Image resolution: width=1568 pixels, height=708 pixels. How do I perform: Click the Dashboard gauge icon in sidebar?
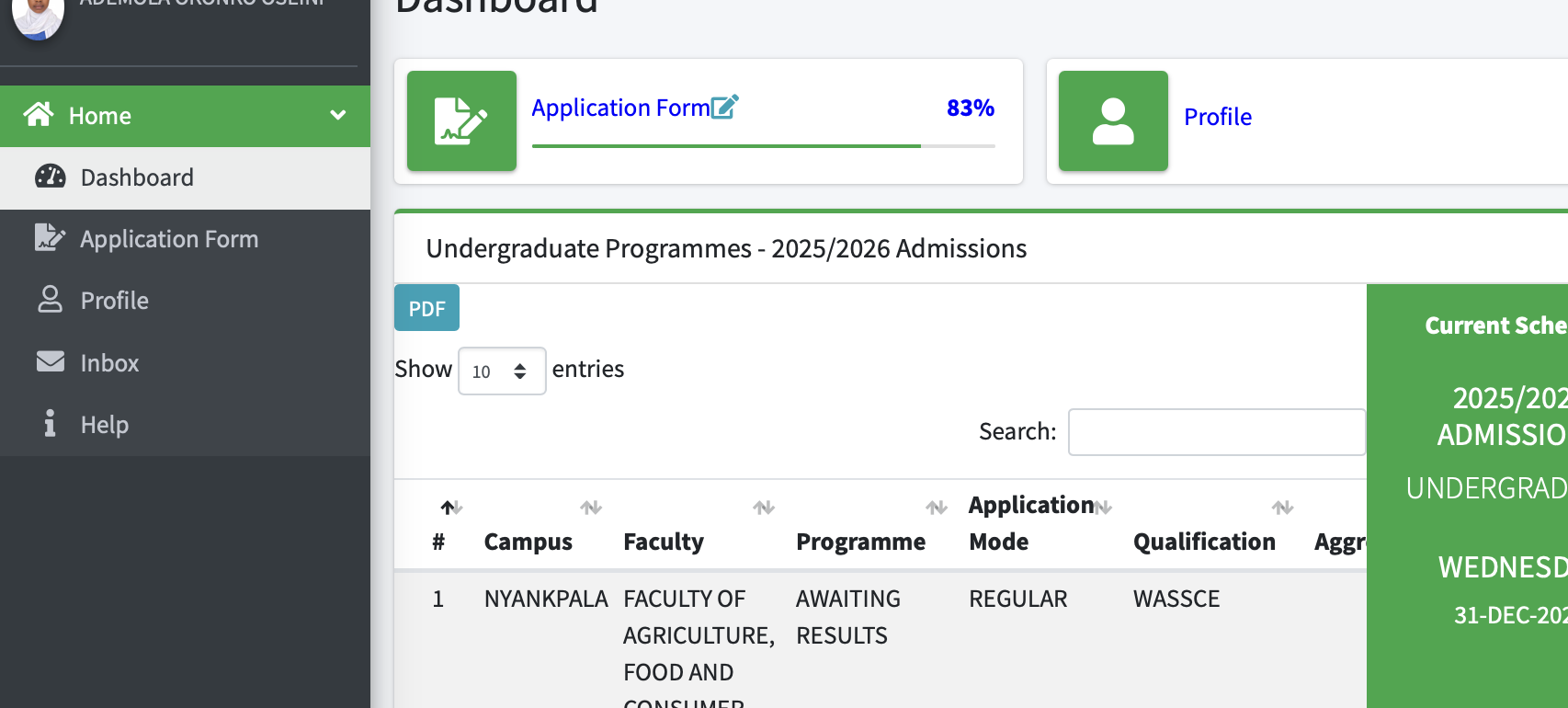51,177
